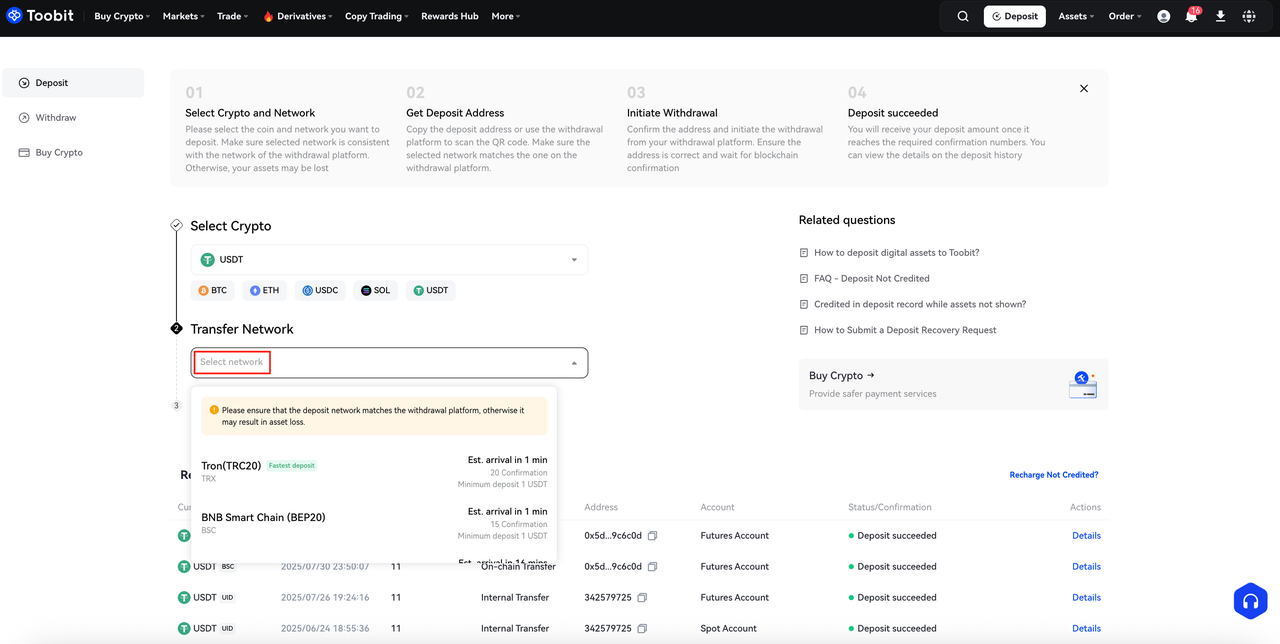1280x644 pixels.
Task: Choose the BNB Smart Chain (BEP20) network
Action: (374, 523)
